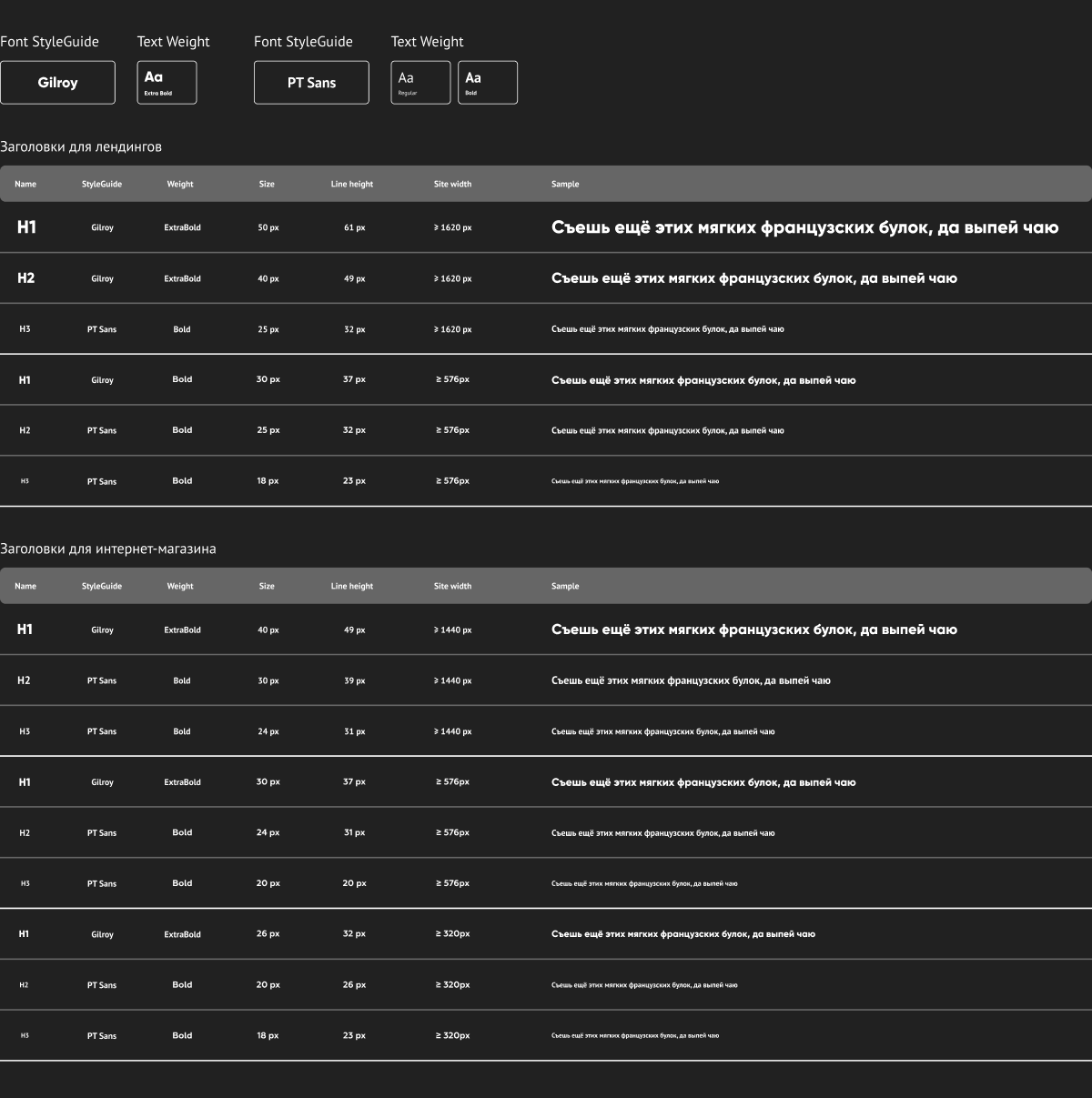Viewport: 1092px width, 1098px height.
Task: Click 'Site width' header in the landing table
Action: point(452,184)
